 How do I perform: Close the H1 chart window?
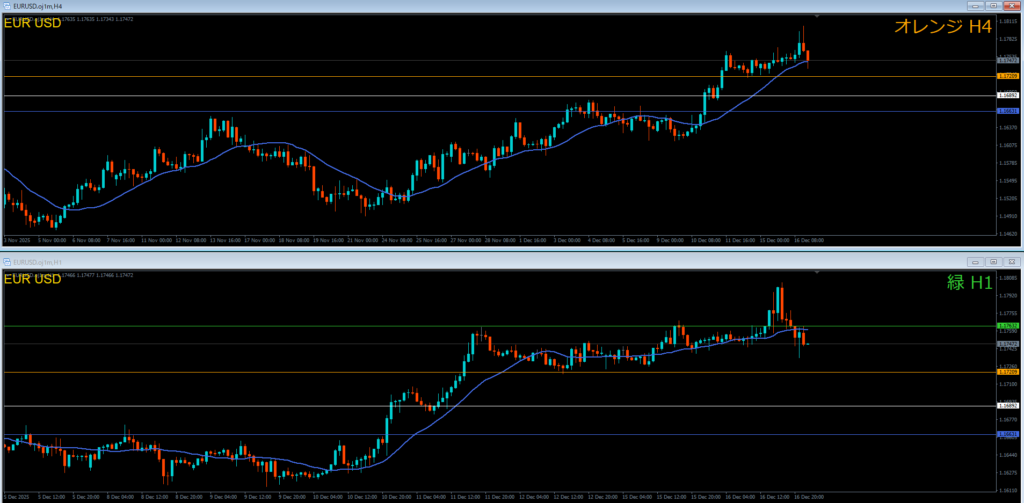point(1011,262)
